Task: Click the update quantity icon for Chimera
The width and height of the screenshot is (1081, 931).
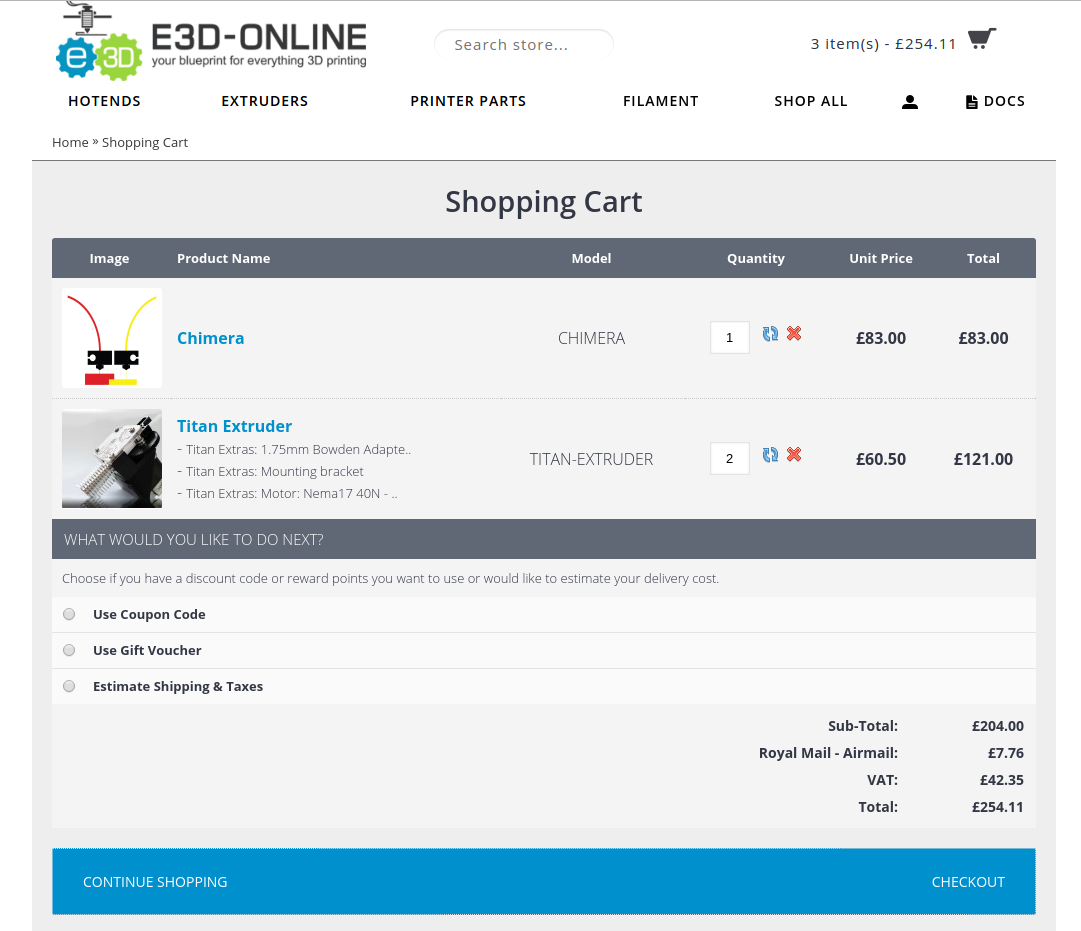Action: (x=770, y=334)
